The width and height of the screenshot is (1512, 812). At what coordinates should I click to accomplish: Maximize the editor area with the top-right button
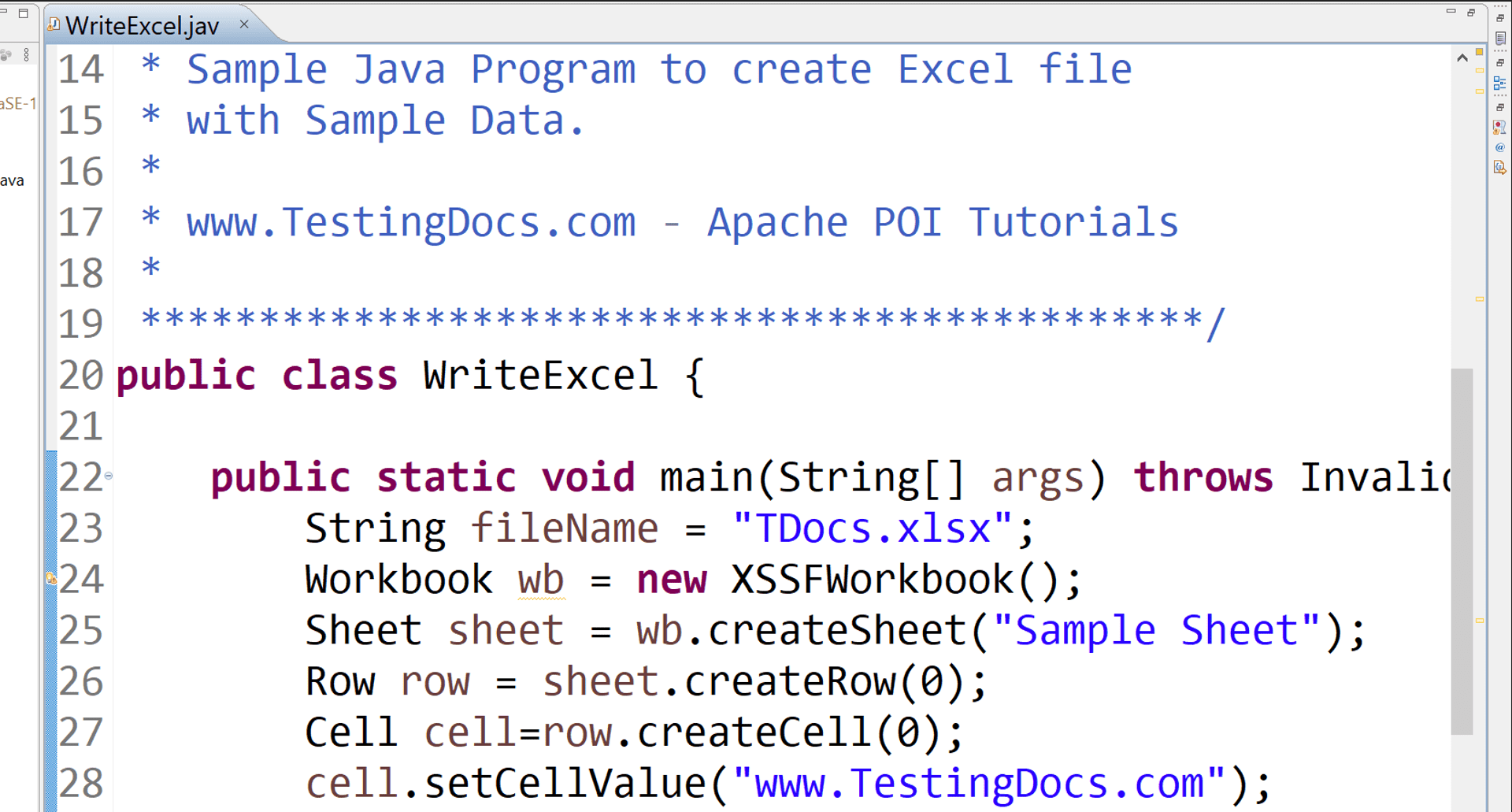click(x=1471, y=13)
